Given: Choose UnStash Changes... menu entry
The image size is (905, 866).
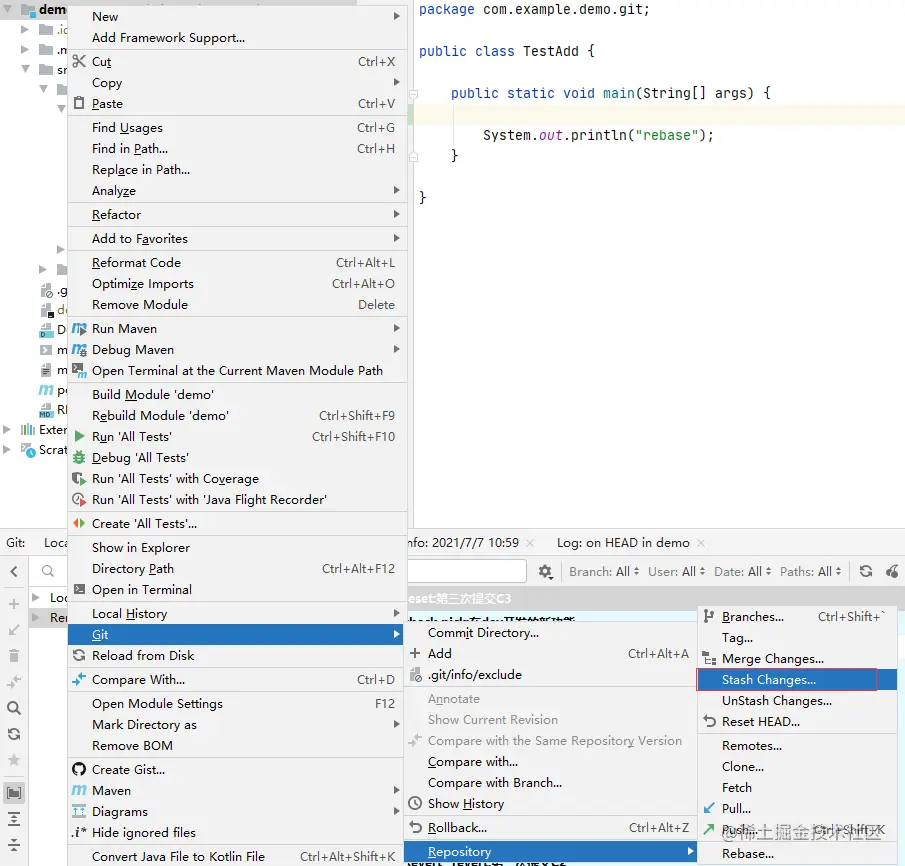Looking at the screenshot, I should coord(796,700).
